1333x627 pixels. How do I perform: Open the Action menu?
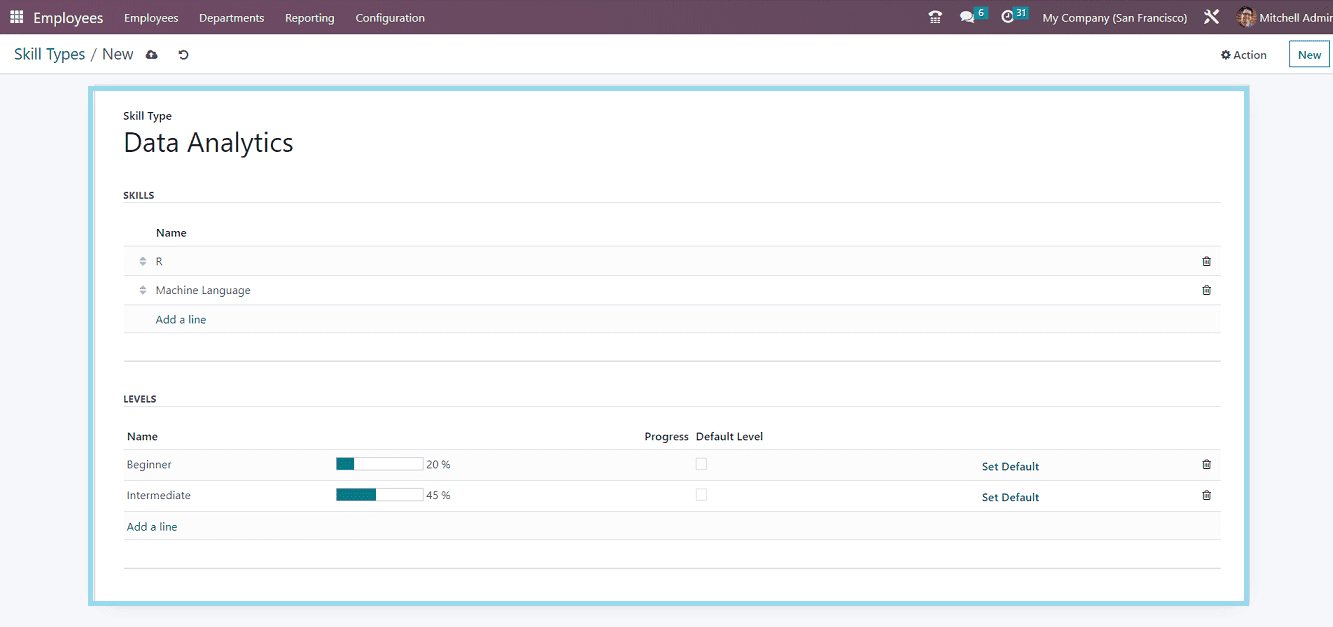point(1244,55)
